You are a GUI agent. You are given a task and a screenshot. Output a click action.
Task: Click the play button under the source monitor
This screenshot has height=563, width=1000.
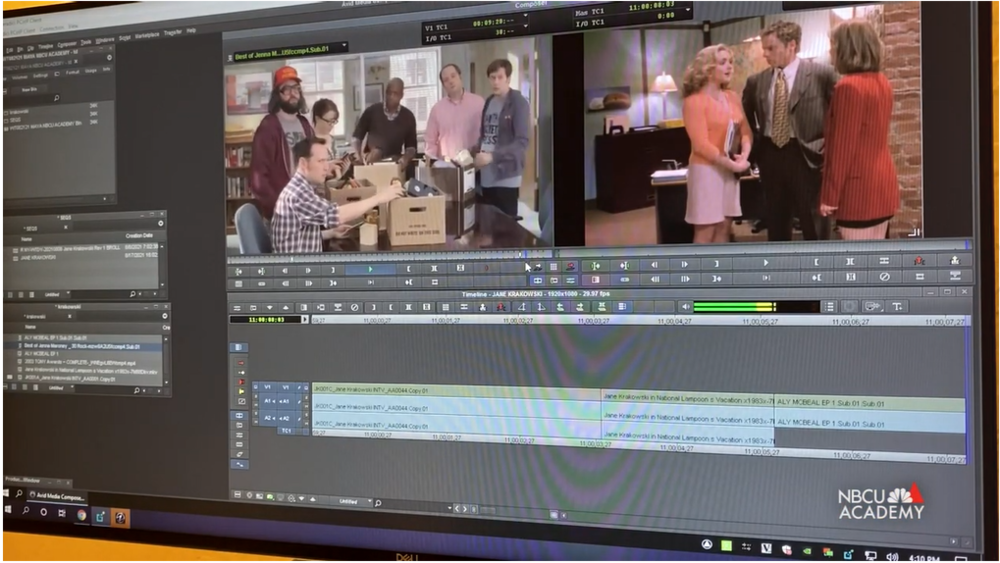coord(370,269)
